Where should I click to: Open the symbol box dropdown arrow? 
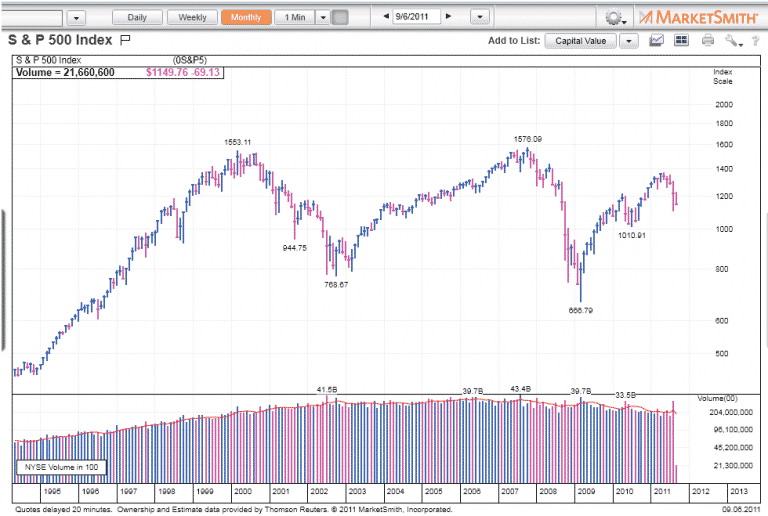pos(78,18)
